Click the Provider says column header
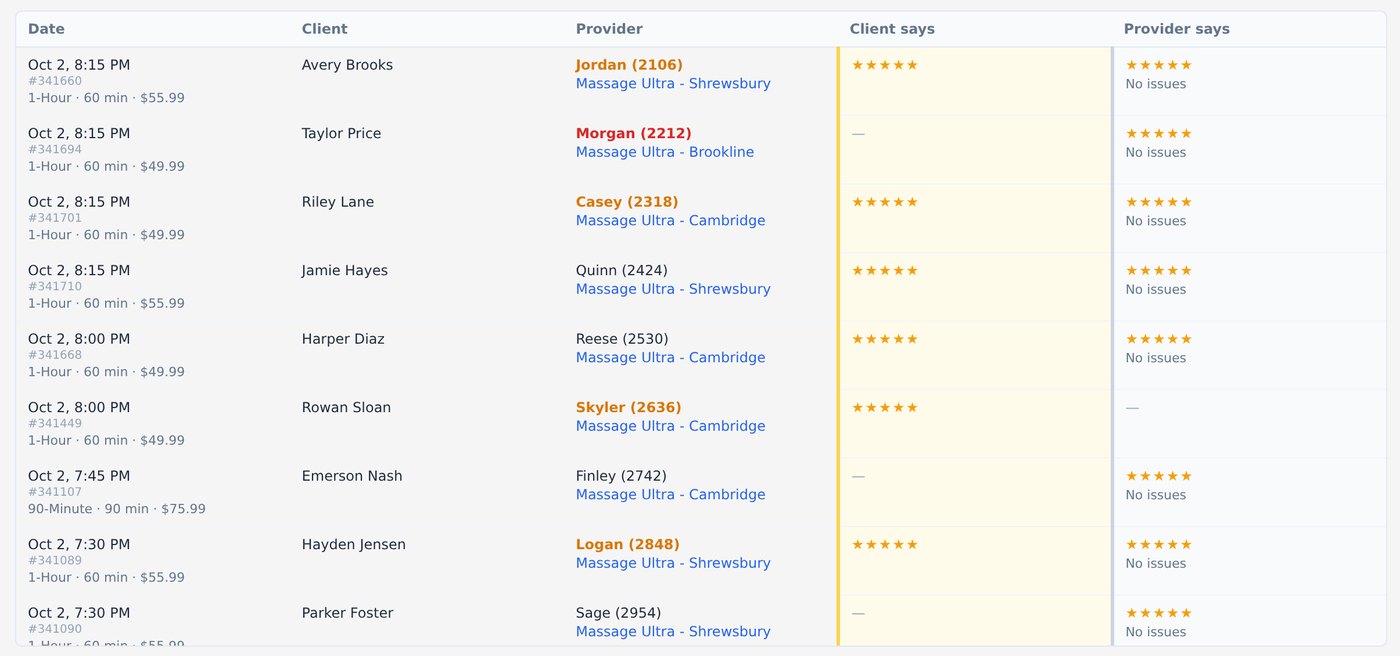Image resolution: width=1400 pixels, height=656 pixels. pyautogui.click(x=1177, y=29)
